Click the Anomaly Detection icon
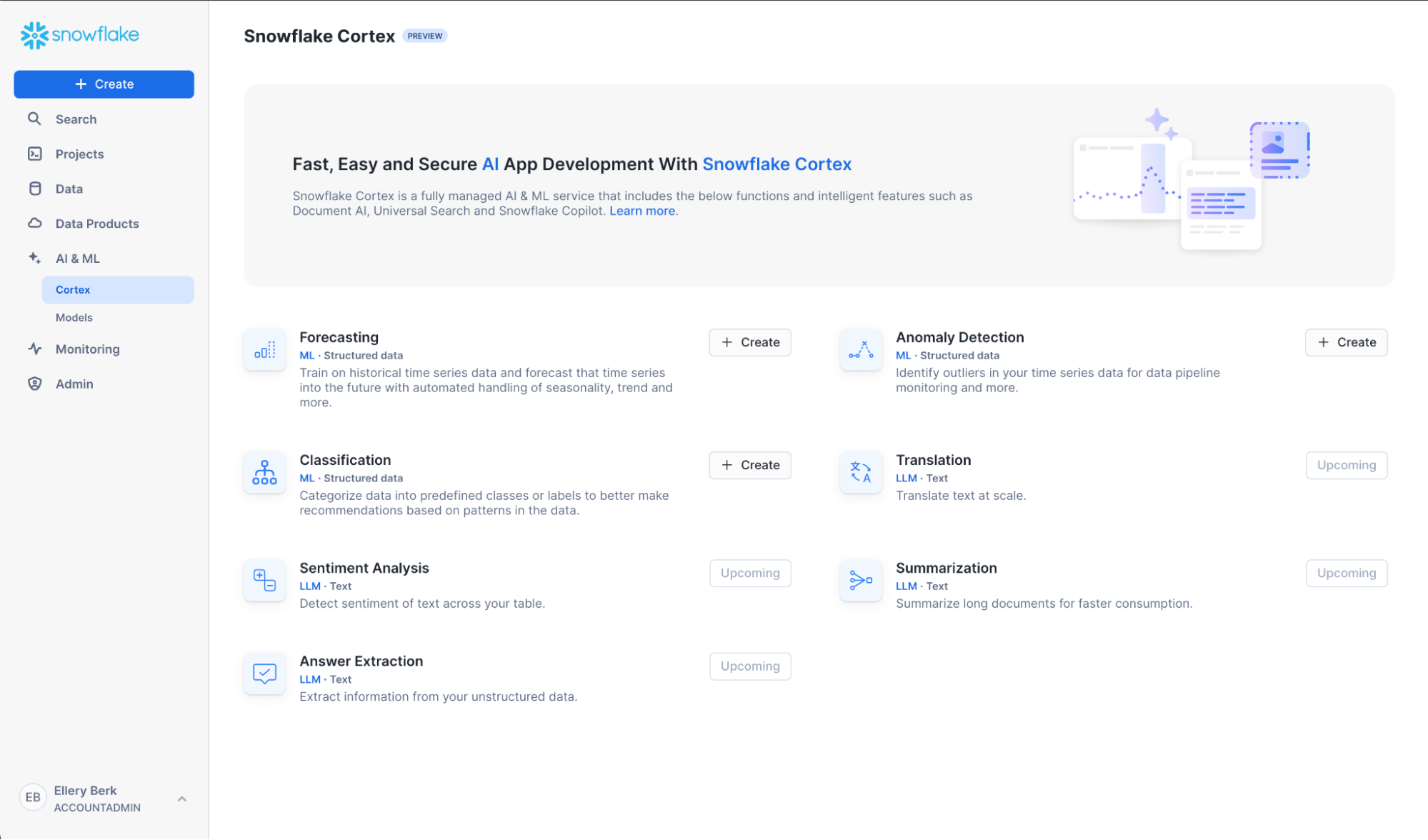Viewport: 1428px width, 840px height. 861,350
